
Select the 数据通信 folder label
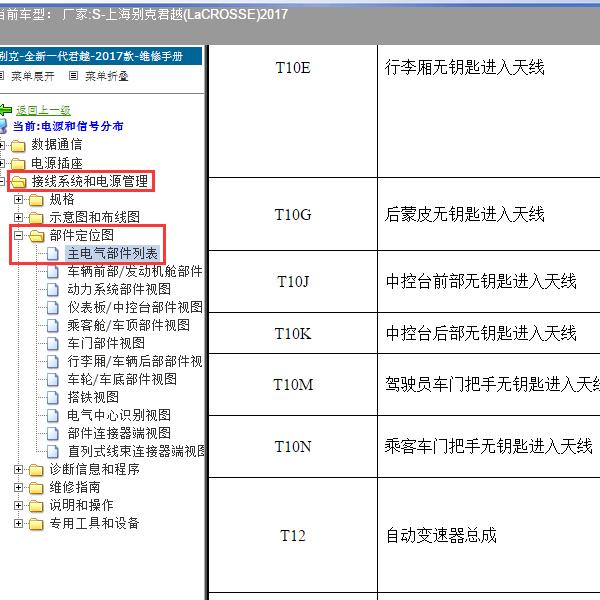(x=57, y=145)
